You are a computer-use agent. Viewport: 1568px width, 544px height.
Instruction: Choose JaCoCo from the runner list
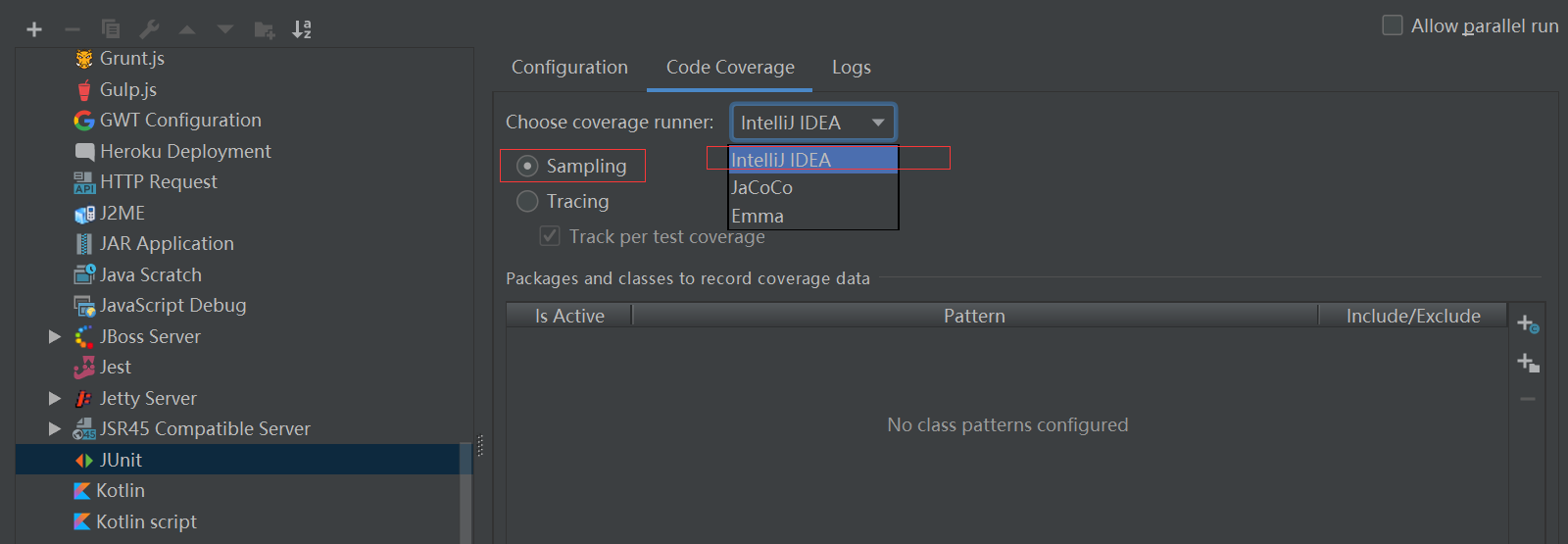(813, 187)
